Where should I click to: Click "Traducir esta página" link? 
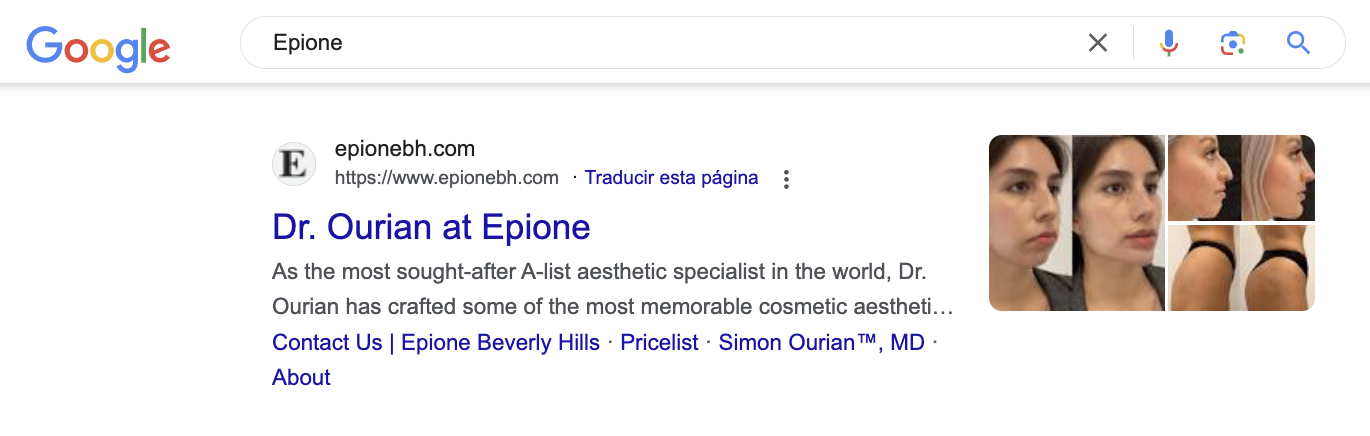(671, 178)
